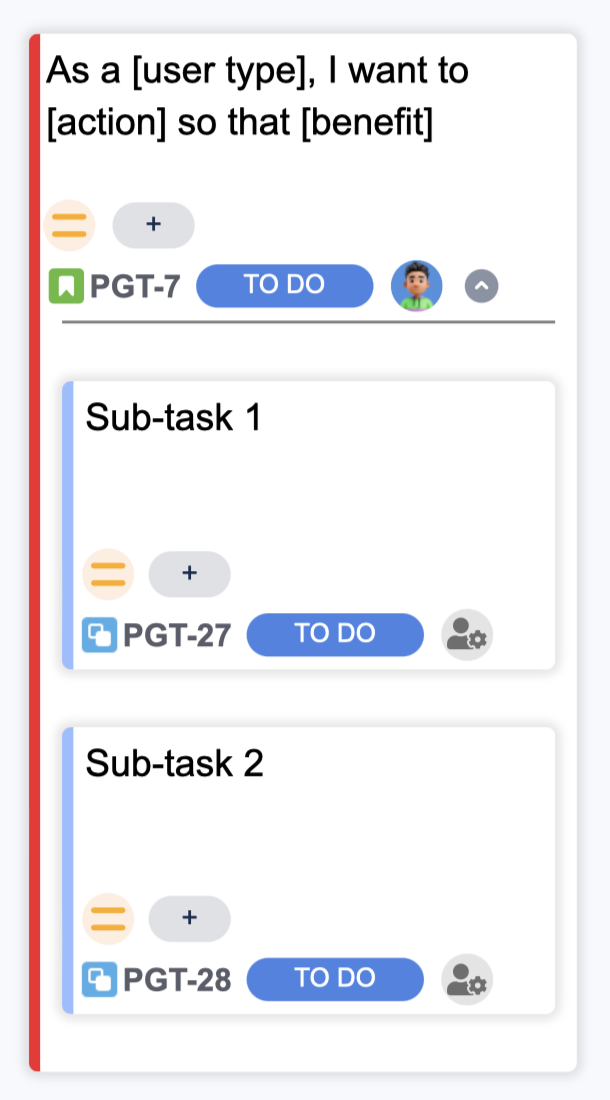Add a label with plus on PGT-7
The width and height of the screenshot is (610, 1100).
(153, 225)
